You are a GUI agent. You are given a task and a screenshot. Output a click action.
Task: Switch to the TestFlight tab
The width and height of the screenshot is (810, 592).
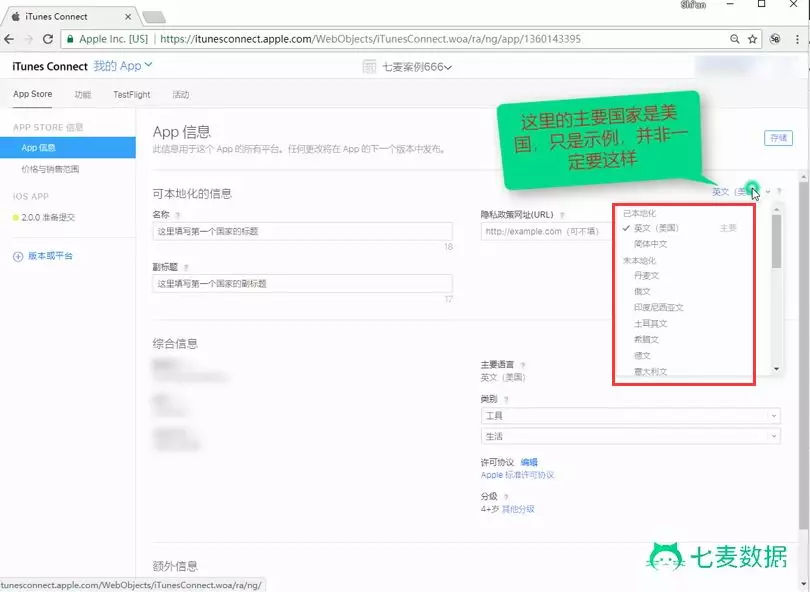coord(131,94)
